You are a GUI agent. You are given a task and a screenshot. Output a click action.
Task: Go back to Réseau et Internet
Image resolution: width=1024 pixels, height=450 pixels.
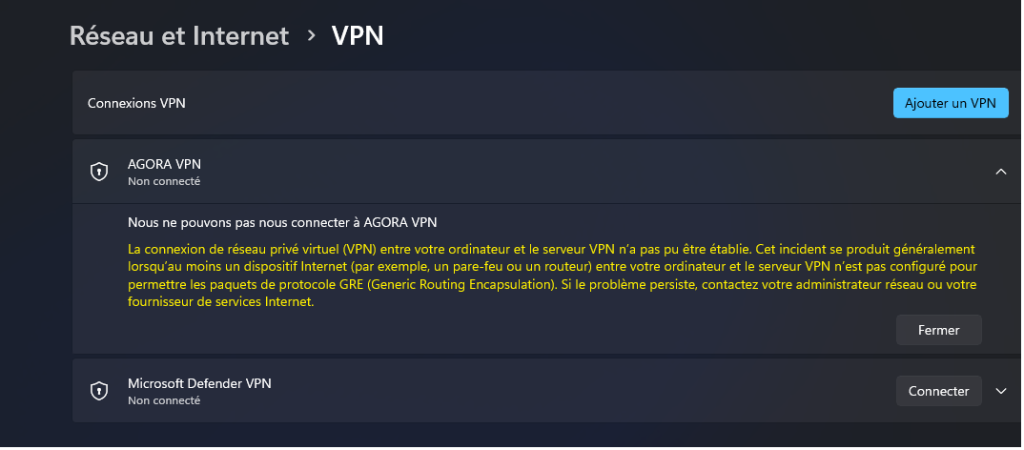[x=179, y=35]
